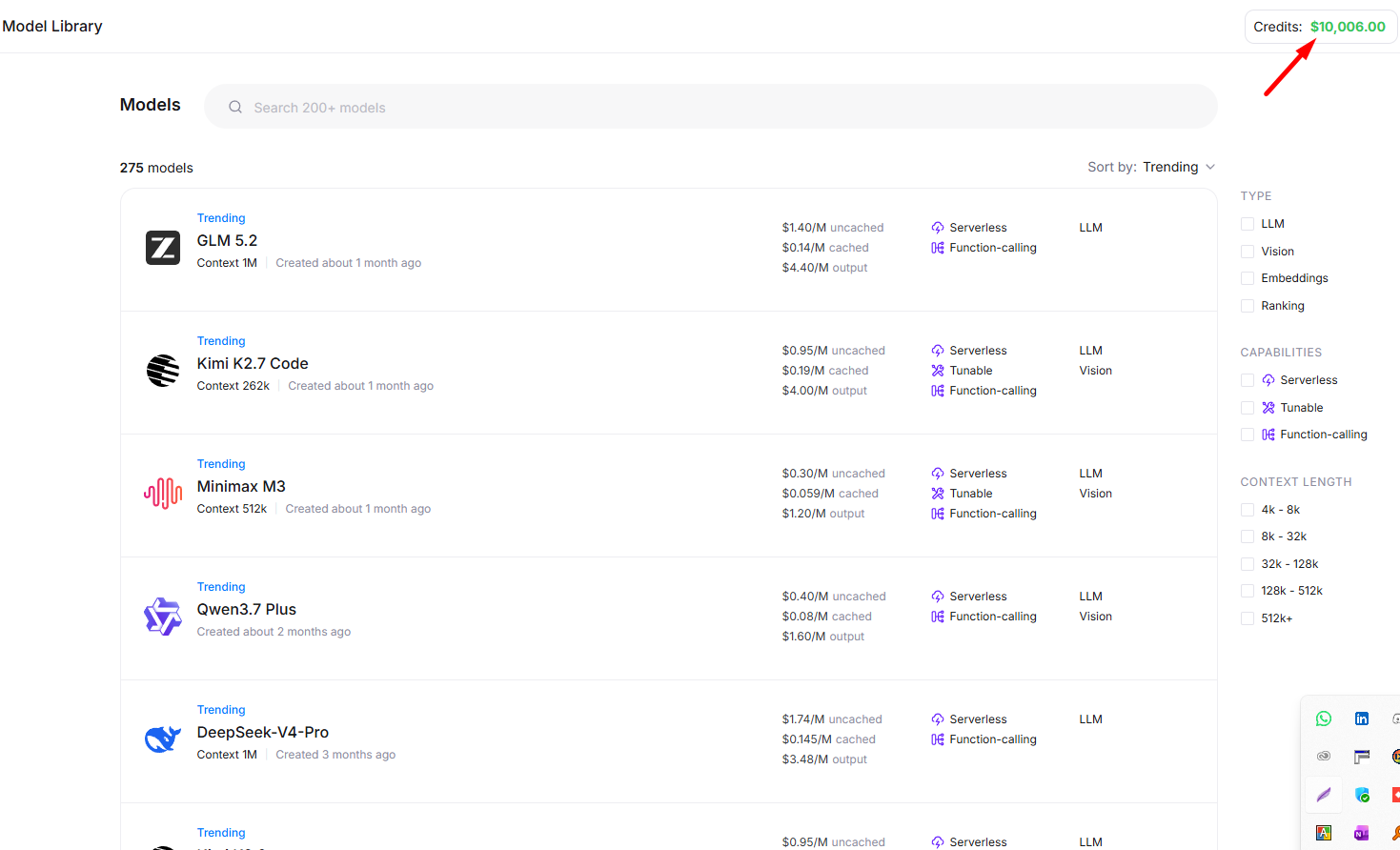The width and height of the screenshot is (1400, 850).
Task: Open Windows Security shield tray icon
Action: coord(1362,795)
